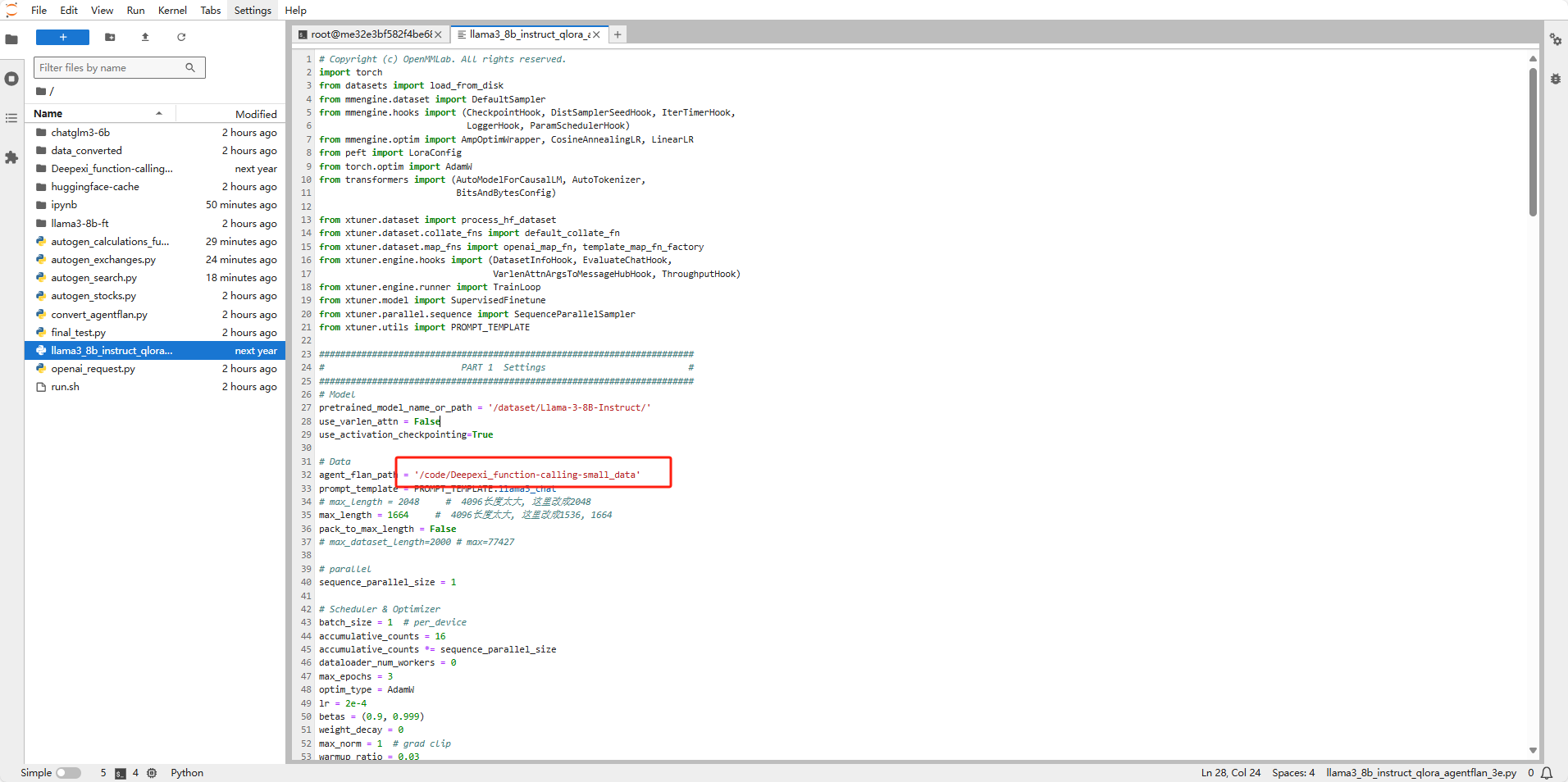This screenshot has height=782, width=1568.
Task: Close the root terminal tab
Action: coord(438,34)
